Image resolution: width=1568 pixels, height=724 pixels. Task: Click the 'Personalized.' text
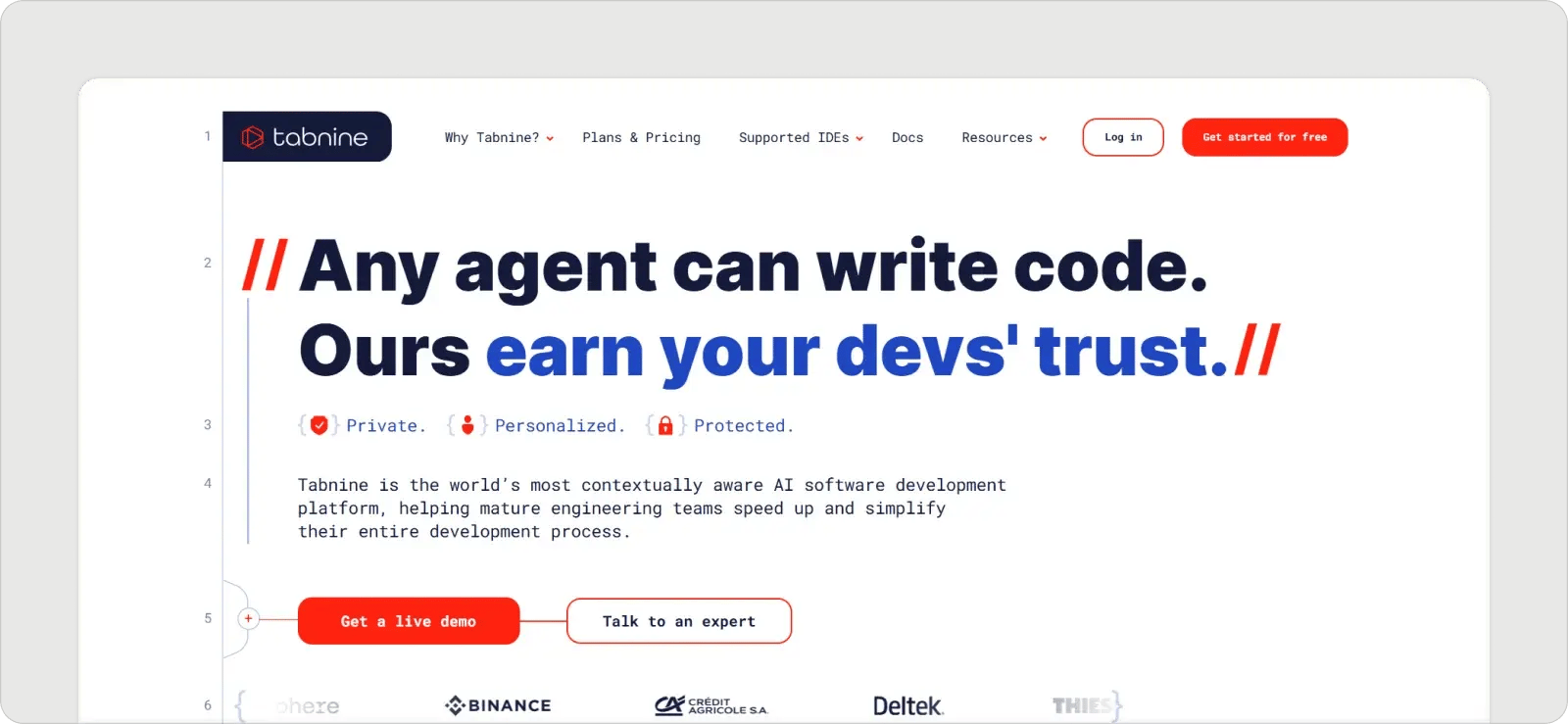coord(560,426)
